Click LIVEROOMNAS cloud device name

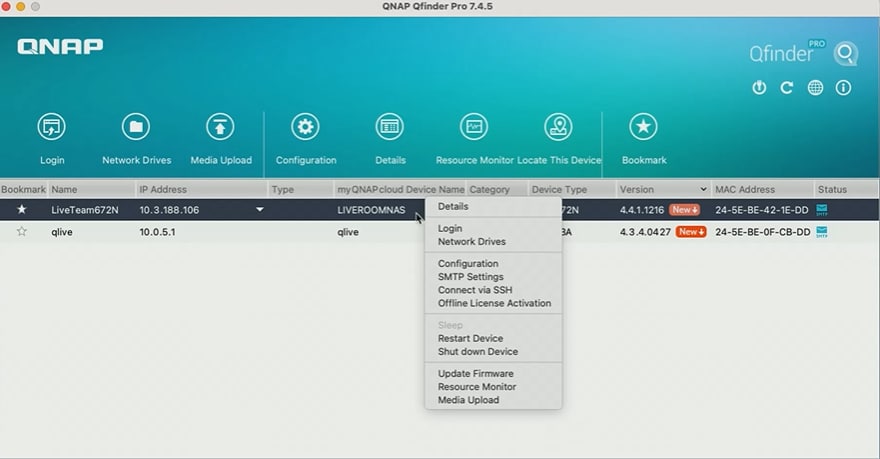(371, 210)
